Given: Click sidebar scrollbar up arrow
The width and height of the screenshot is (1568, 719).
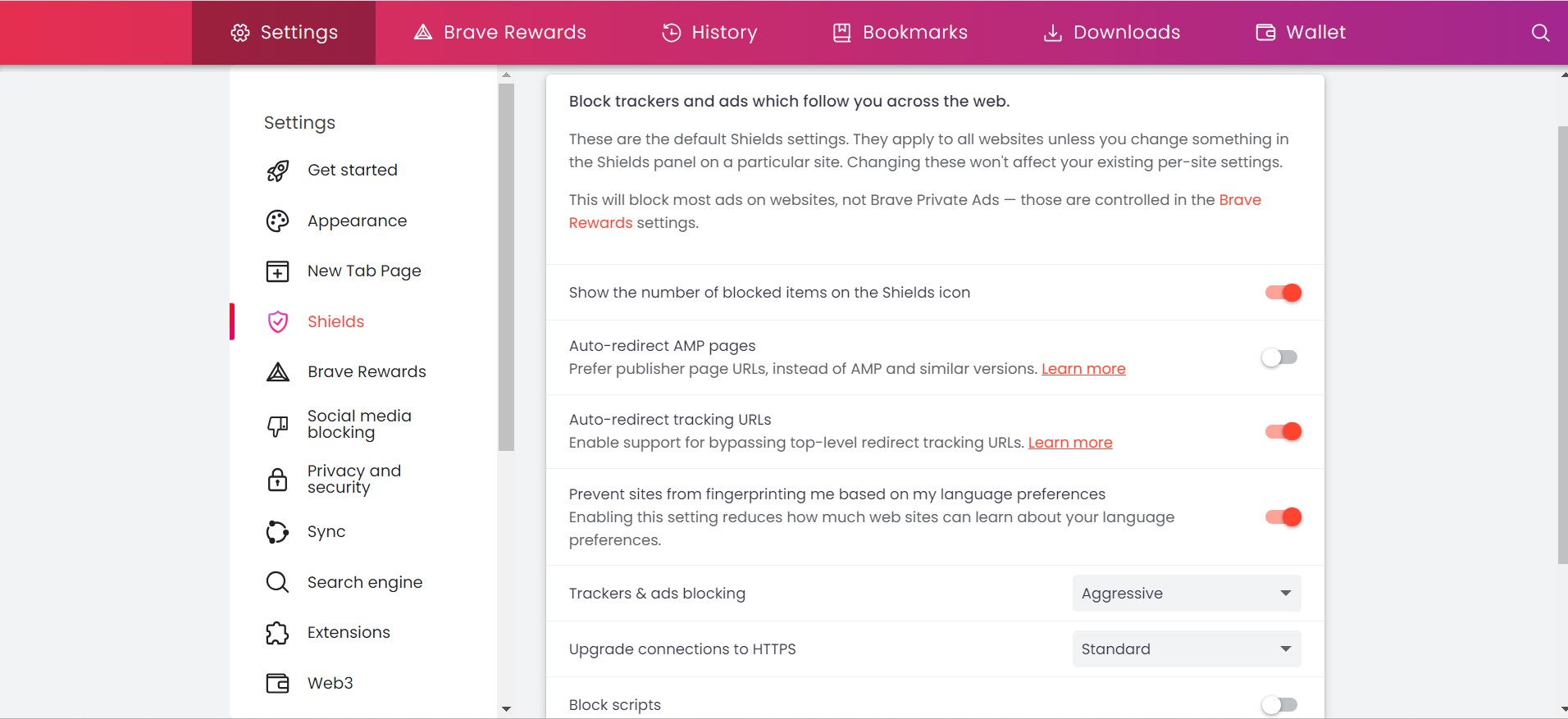Looking at the screenshot, I should 506,75.
